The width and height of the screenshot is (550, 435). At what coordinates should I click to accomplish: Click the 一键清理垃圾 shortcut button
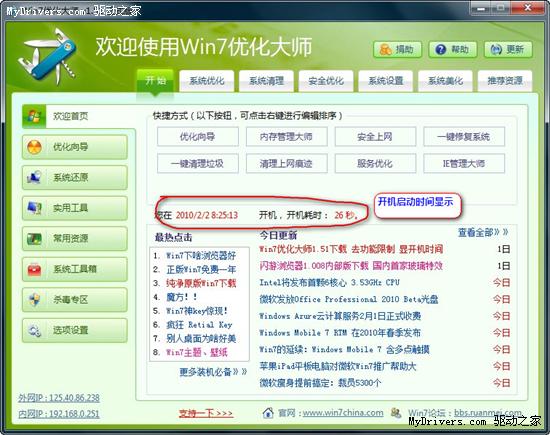coord(198,163)
